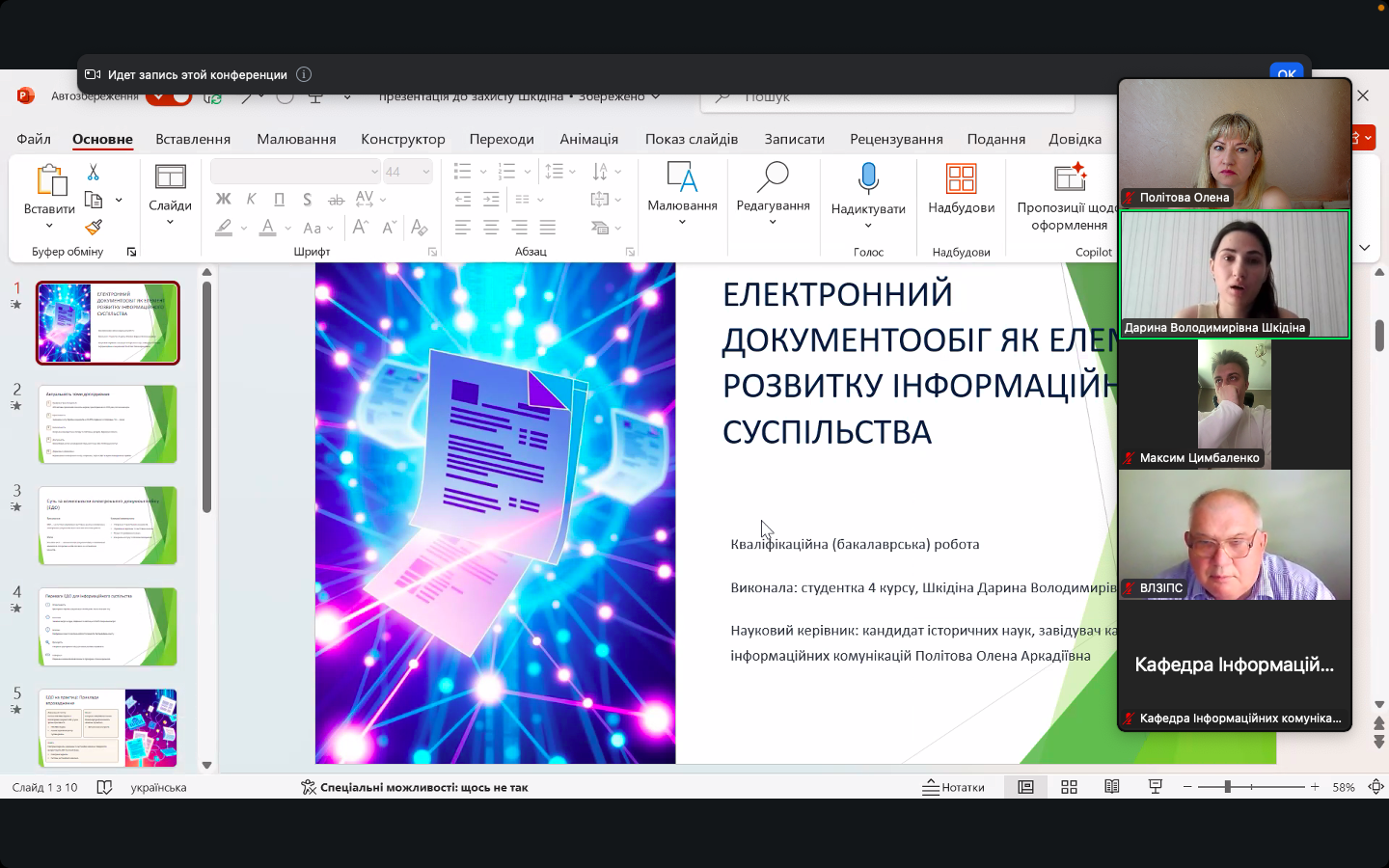Click the Cut scissors icon
Viewport: 1389px width, 868px height.
point(94,173)
